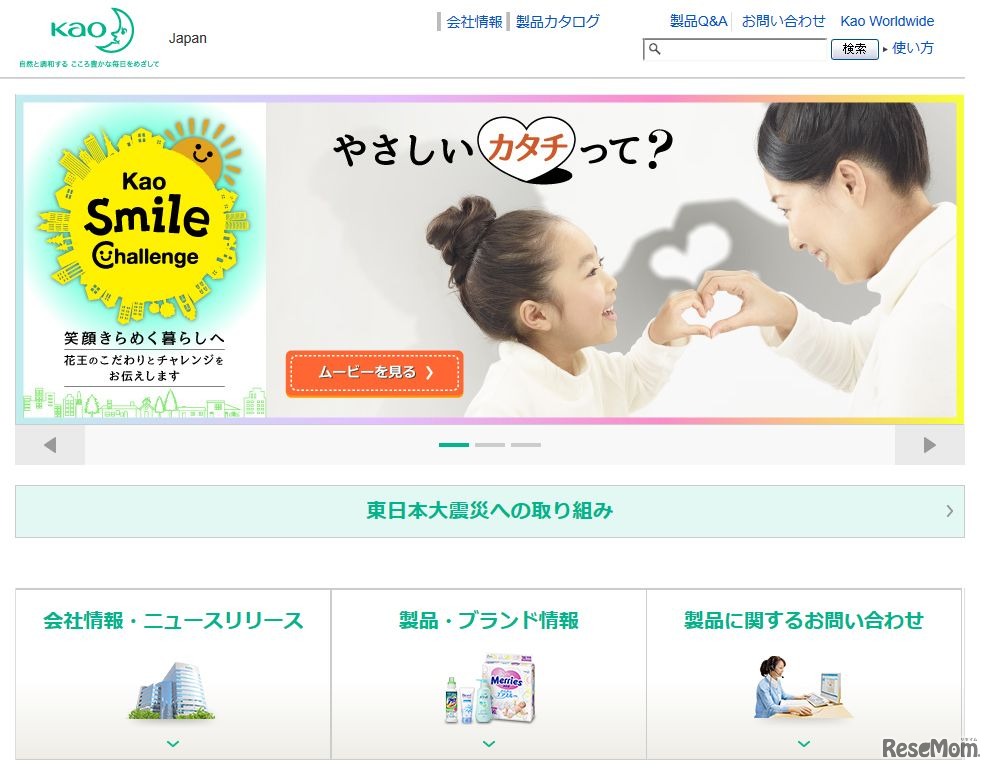The height and width of the screenshot is (771, 993).
Task: Open the 東日本大震災への取り組み banner
Action: tap(490, 511)
